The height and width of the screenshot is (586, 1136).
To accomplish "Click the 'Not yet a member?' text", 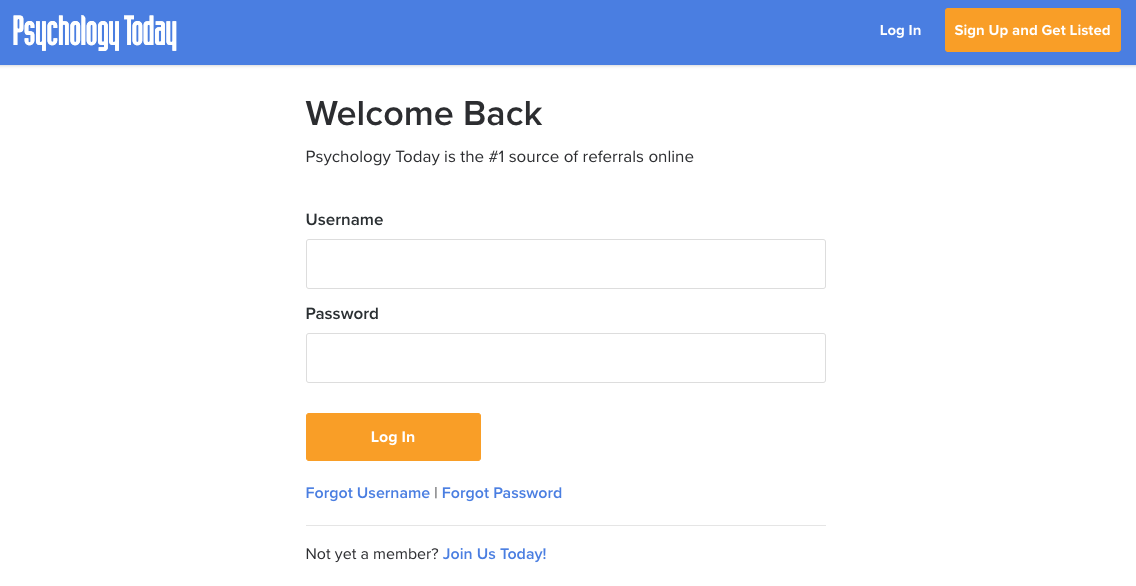I will 372,553.
